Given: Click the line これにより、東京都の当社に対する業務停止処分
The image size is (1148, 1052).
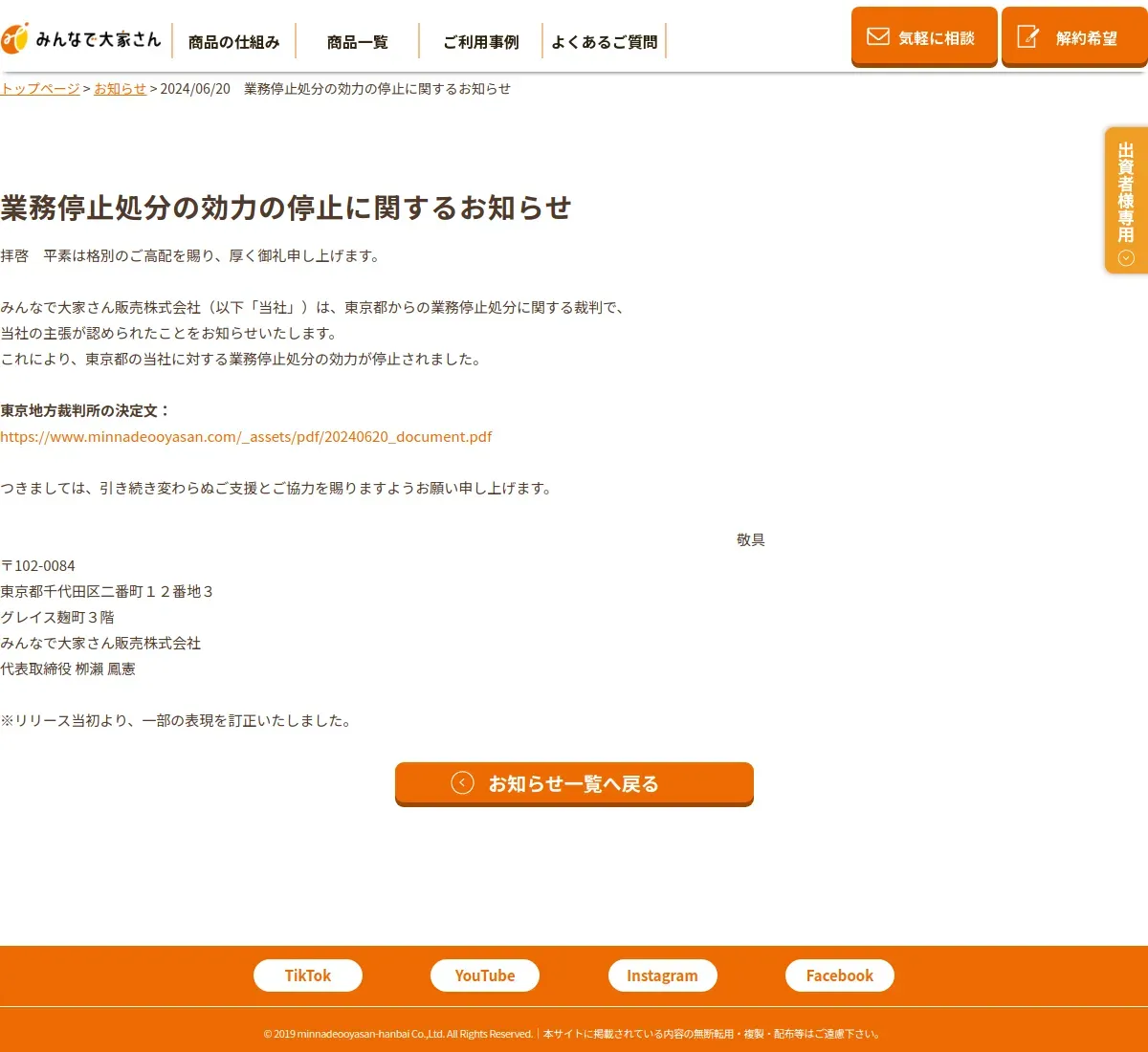Looking at the screenshot, I should click(x=243, y=359).
